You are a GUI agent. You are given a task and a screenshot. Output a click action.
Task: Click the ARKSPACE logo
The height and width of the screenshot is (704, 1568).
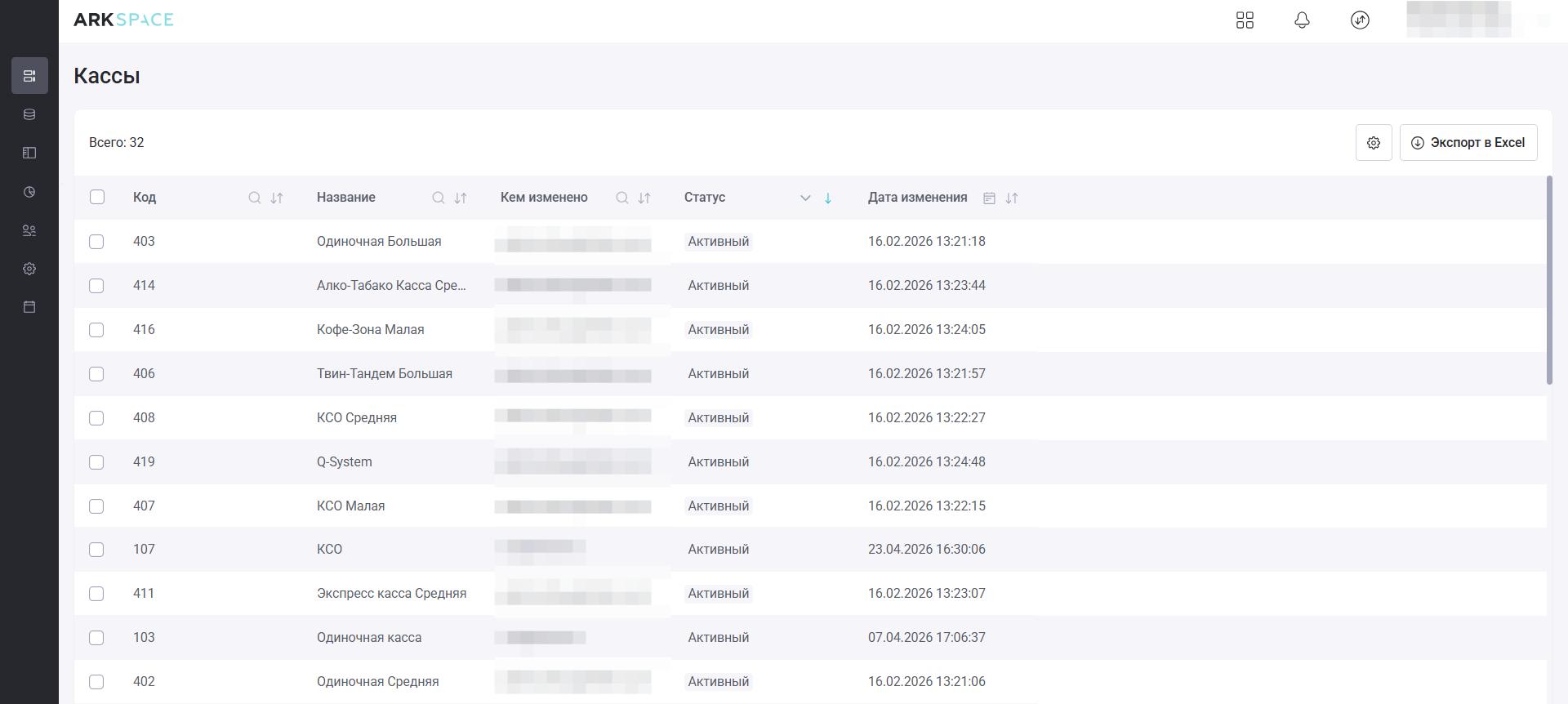click(x=123, y=20)
